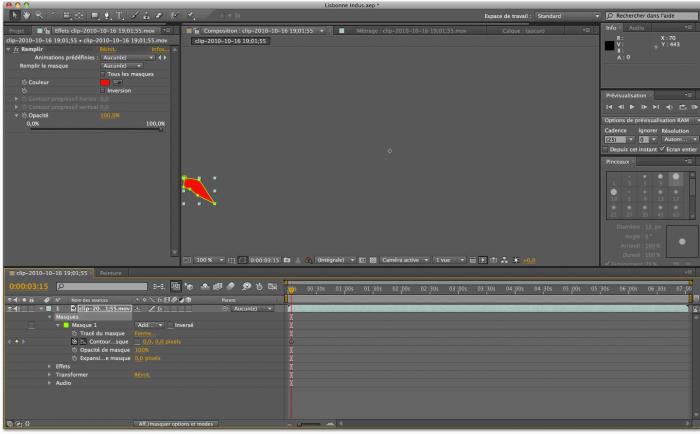
Task: Select the Hand tool in the toolbar
Action: 24,16
